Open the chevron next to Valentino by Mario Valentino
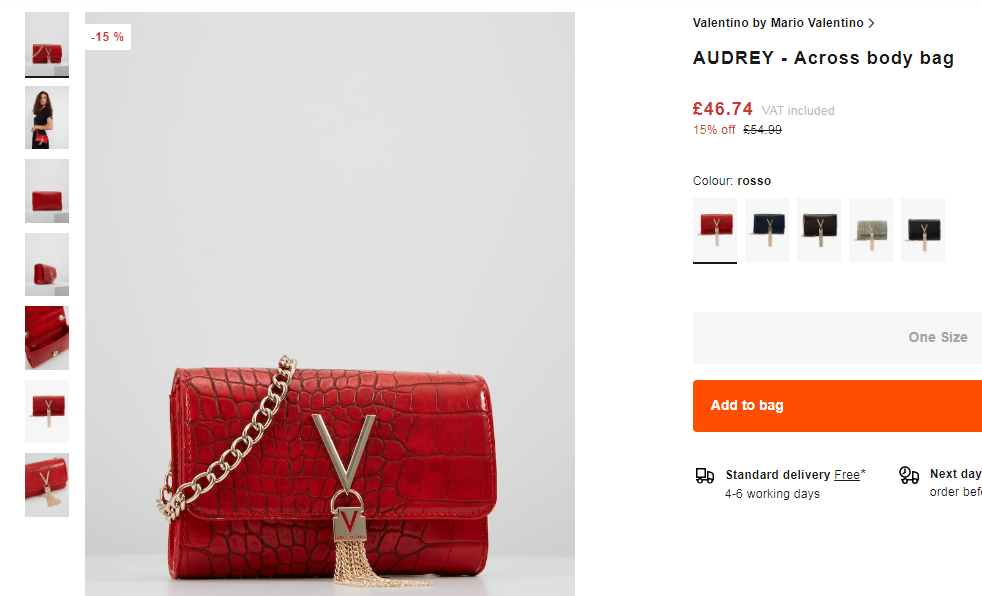This screenshot has width=982, height=596. (871, 23)
